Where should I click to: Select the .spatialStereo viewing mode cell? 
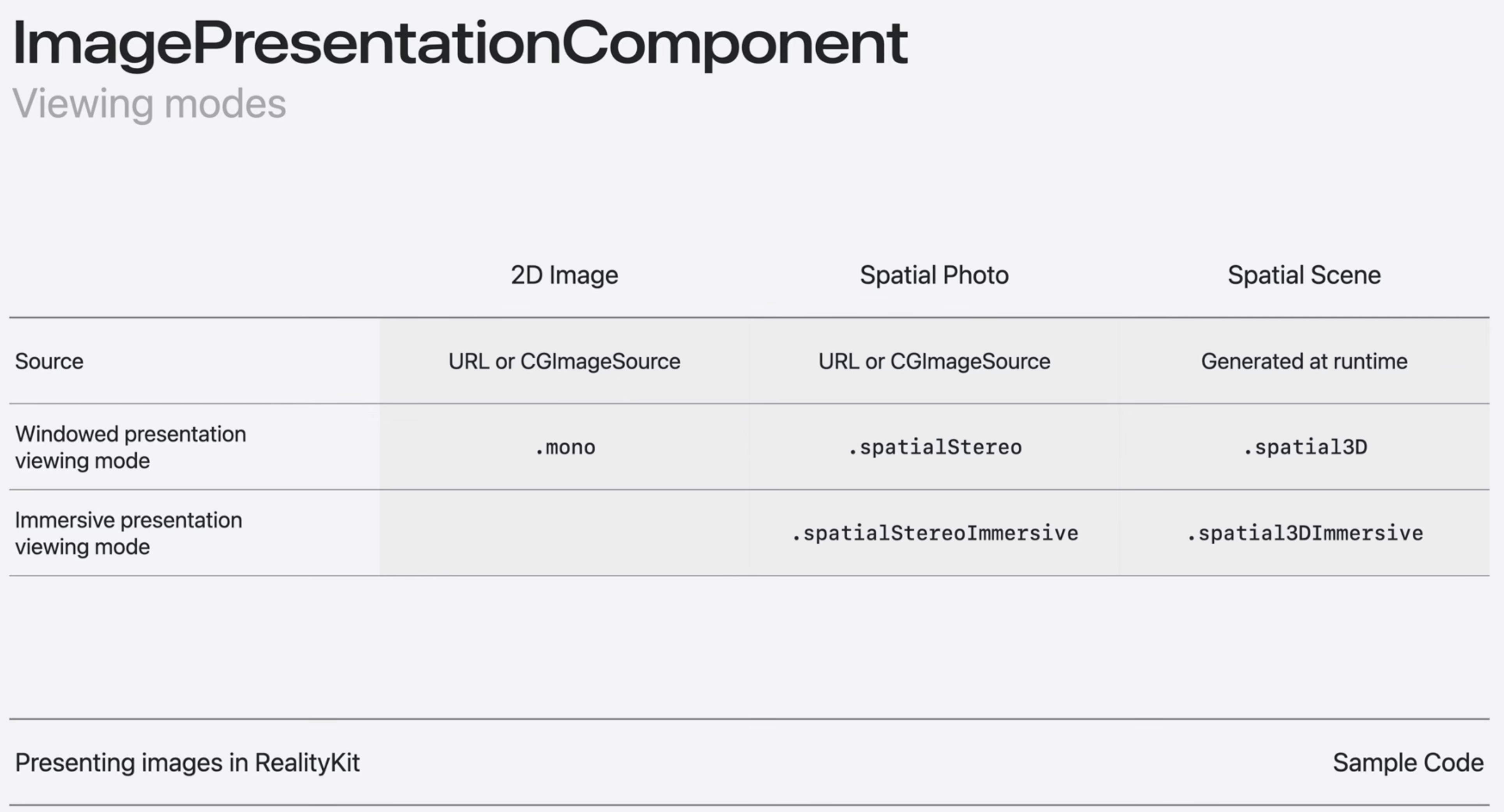click(x=934, y=447)
